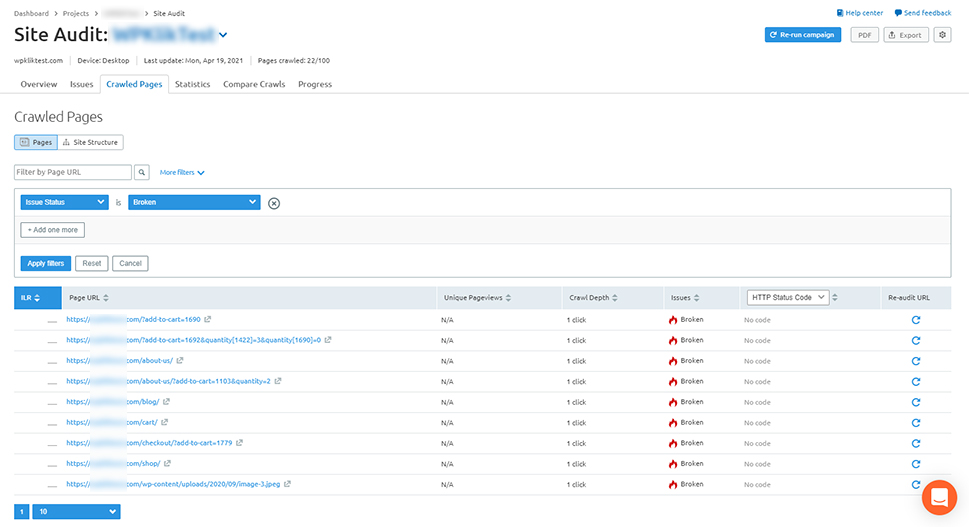The image size is (969, 527).
Task: Sort by the ILR column
Action: point(29,298)
